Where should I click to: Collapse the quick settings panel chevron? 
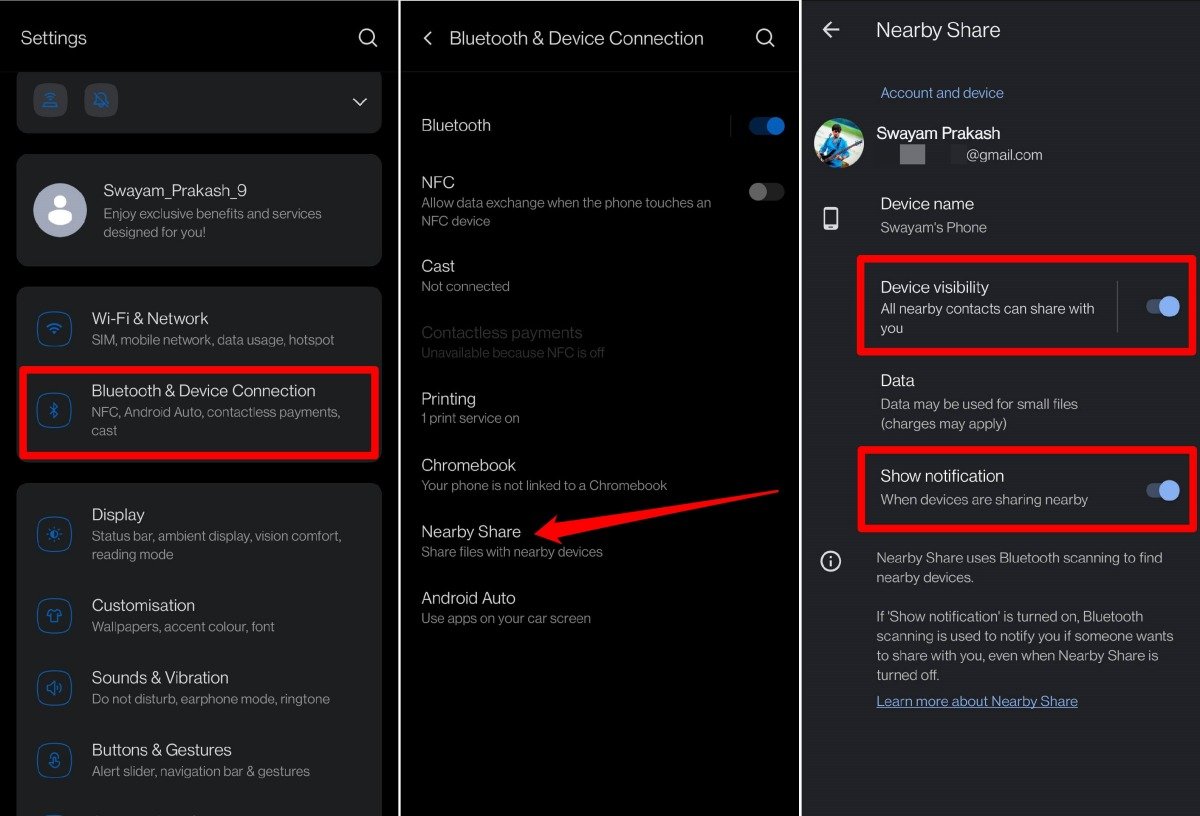pyautogui.click(x=359, y=101)
